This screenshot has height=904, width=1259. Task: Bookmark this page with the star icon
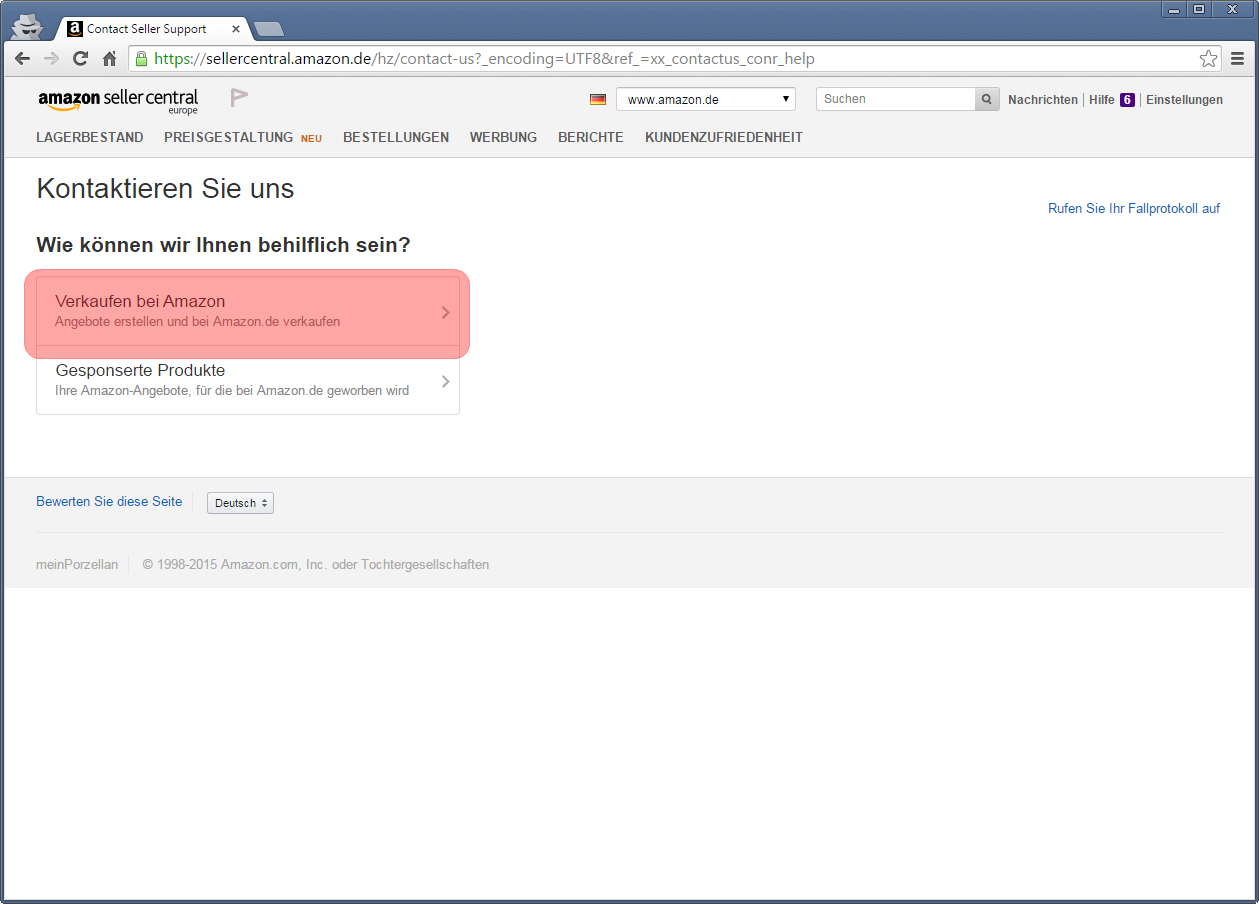point(1209,59)
